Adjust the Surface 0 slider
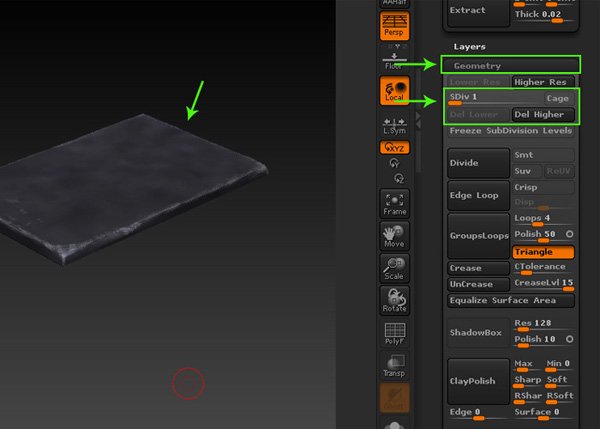Viewport: 600px width, 429px height. [x=543, y=413]
